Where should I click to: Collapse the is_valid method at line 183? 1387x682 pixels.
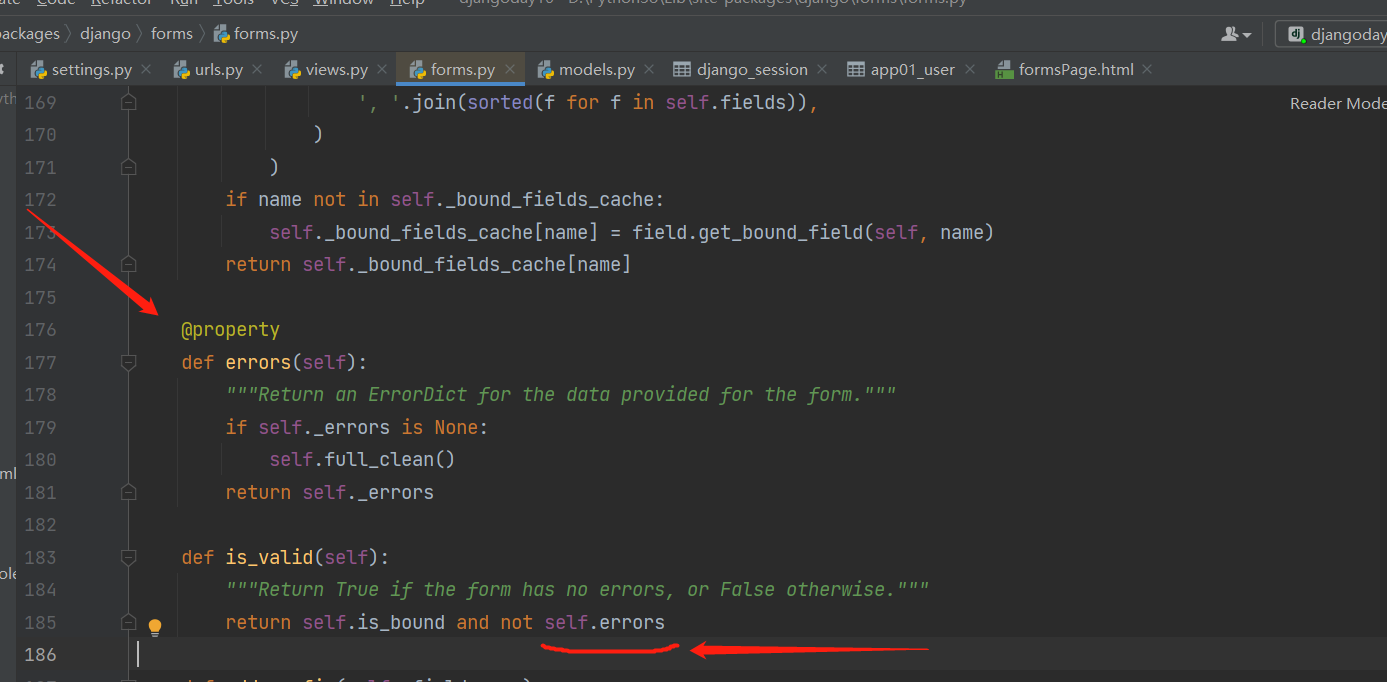click(x=128, y=557)
